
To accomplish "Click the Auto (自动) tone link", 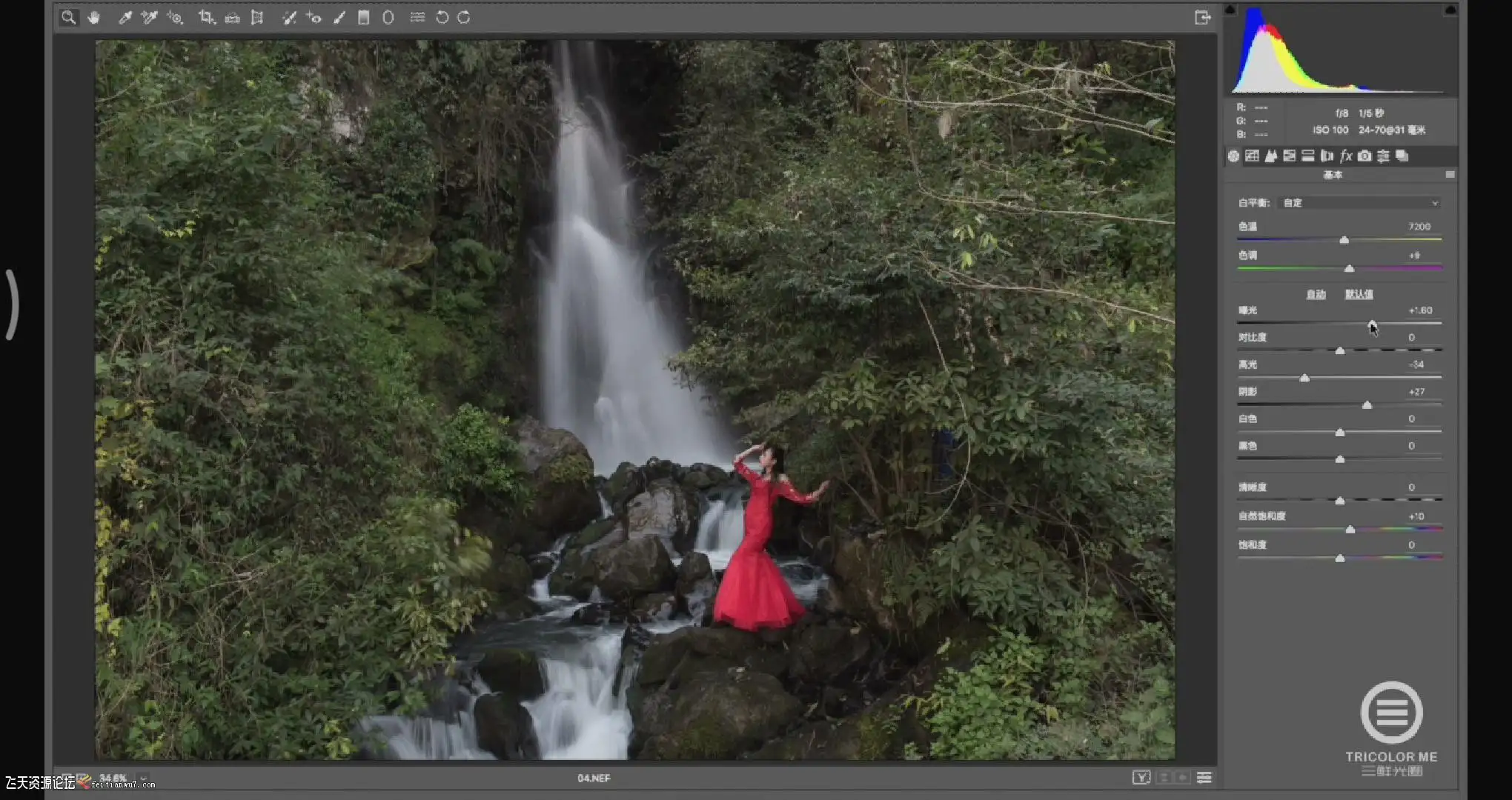I will (x=1316, y=294).
